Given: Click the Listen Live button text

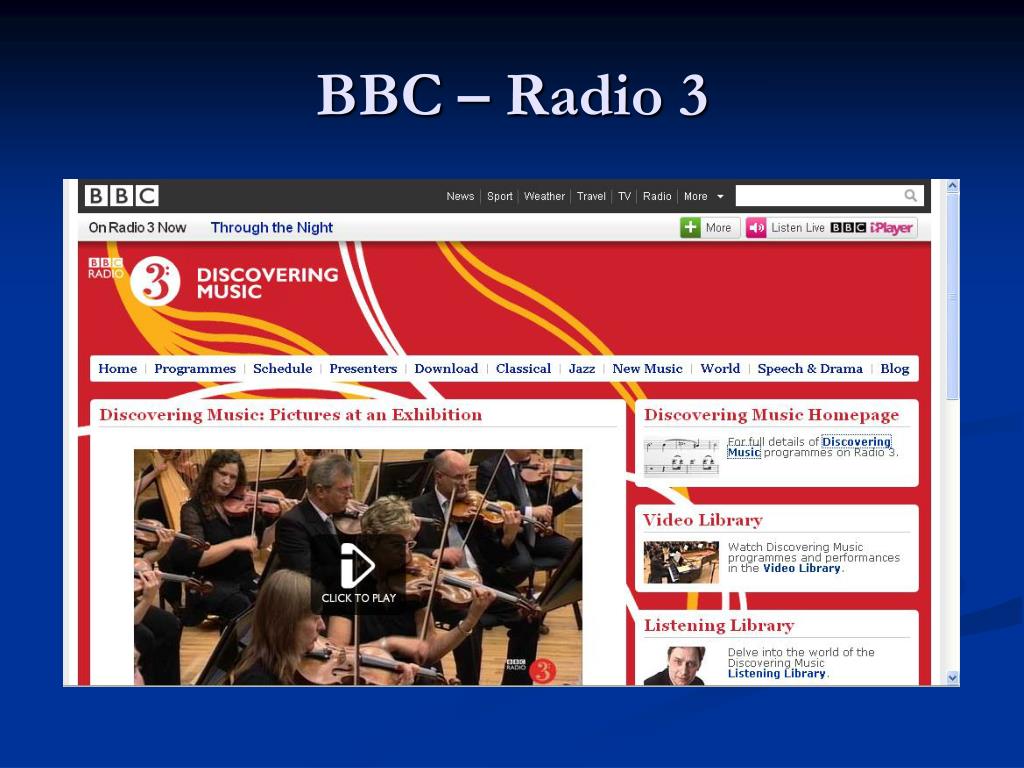Looking at the screenshot, I should click(x=797, y=227).
